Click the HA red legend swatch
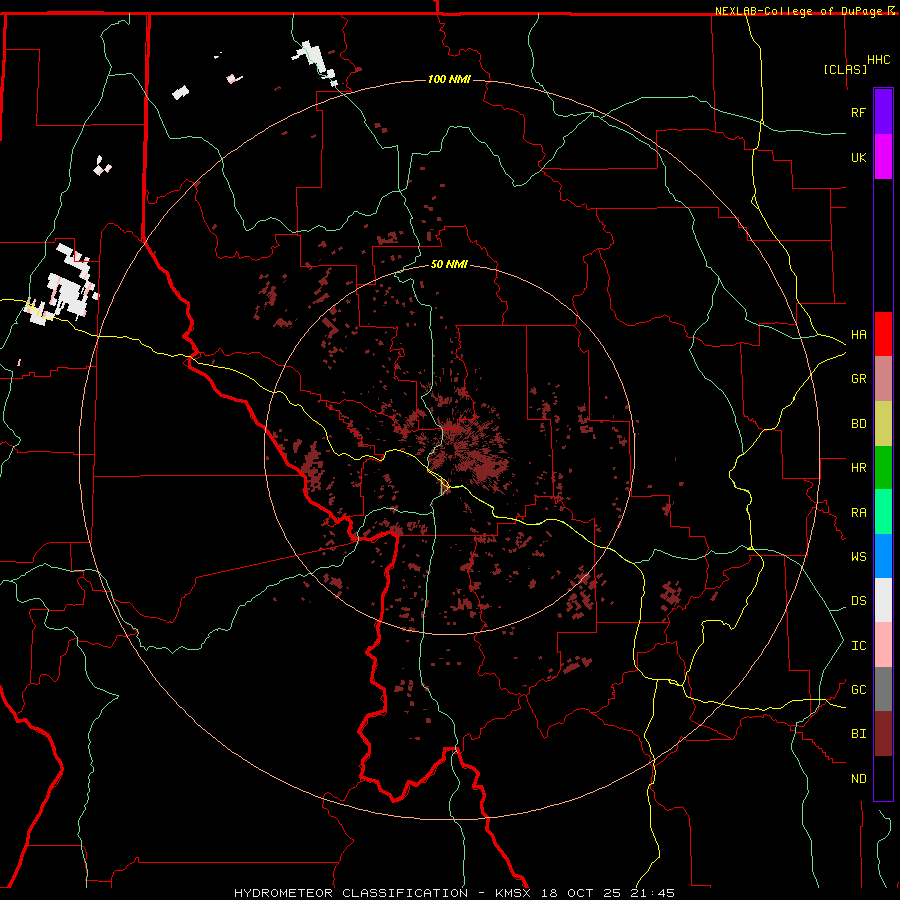Screen dimensions: 900x900 883,334
